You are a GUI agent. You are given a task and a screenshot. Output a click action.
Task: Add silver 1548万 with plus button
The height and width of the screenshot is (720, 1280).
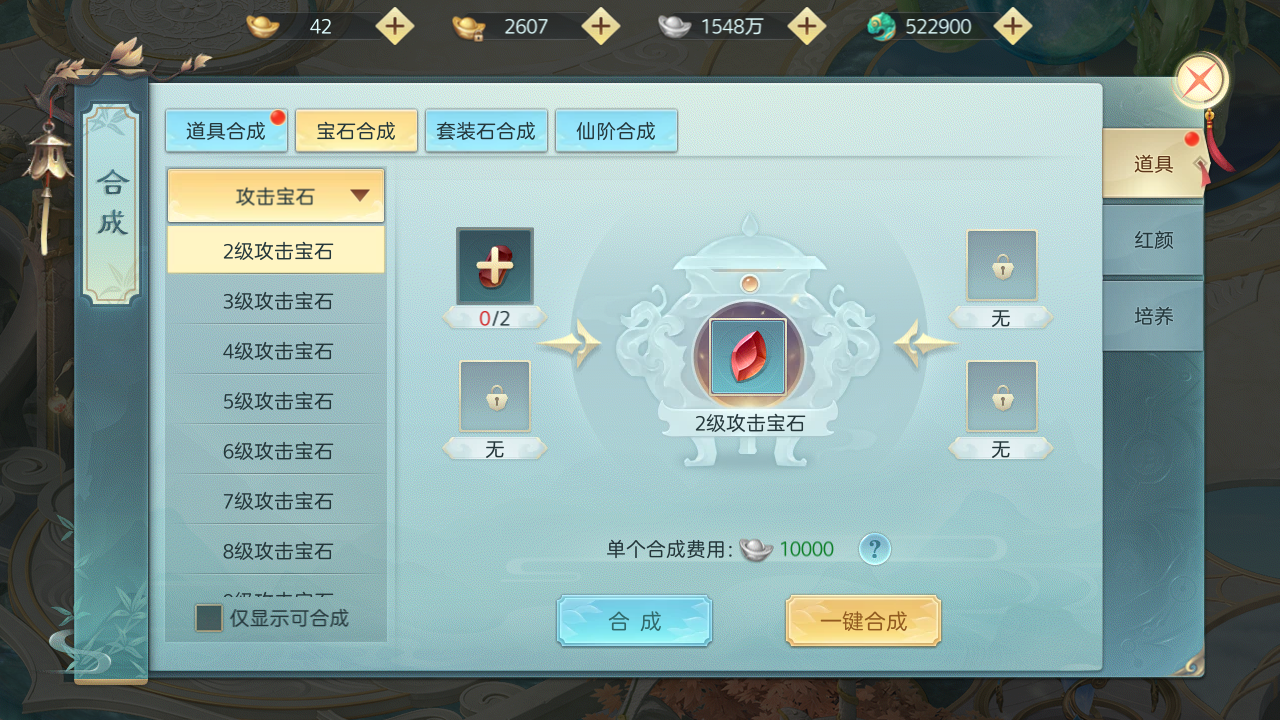pyautogui.click(x=806, y=26)
